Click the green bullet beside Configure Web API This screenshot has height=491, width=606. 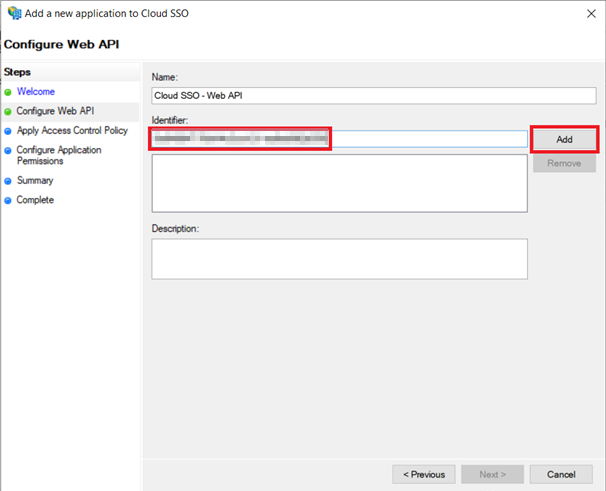(x=8, y=111)
